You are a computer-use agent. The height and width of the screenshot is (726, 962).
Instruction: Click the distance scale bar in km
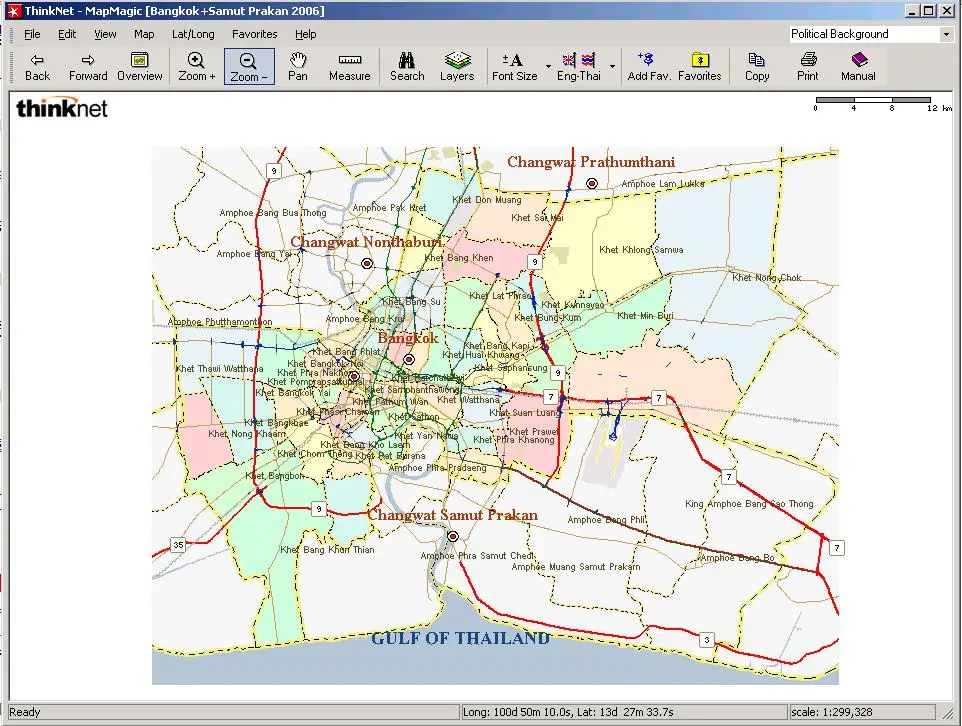coord(882,104)
